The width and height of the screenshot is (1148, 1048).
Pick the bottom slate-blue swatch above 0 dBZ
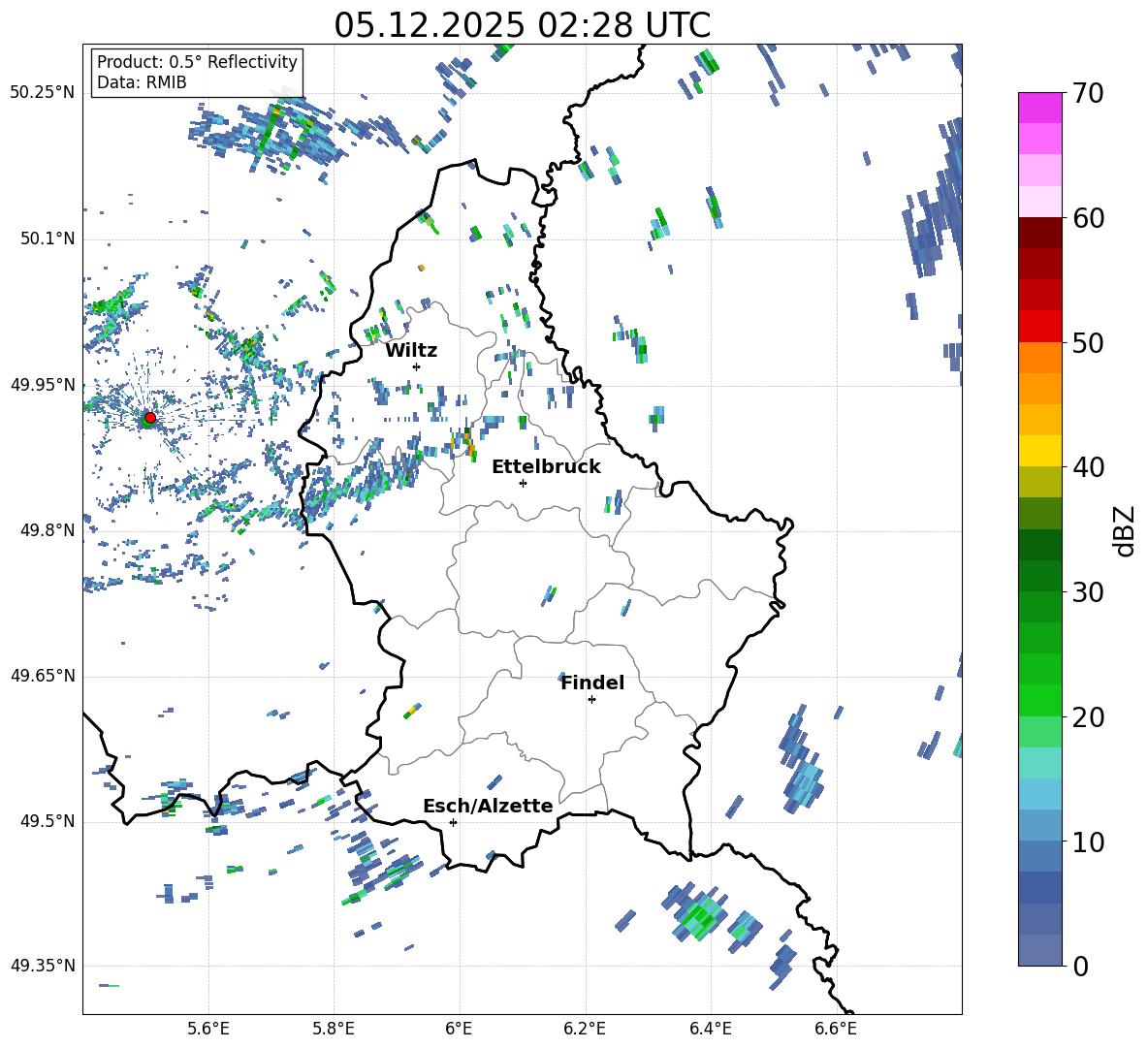(1040, 950)
